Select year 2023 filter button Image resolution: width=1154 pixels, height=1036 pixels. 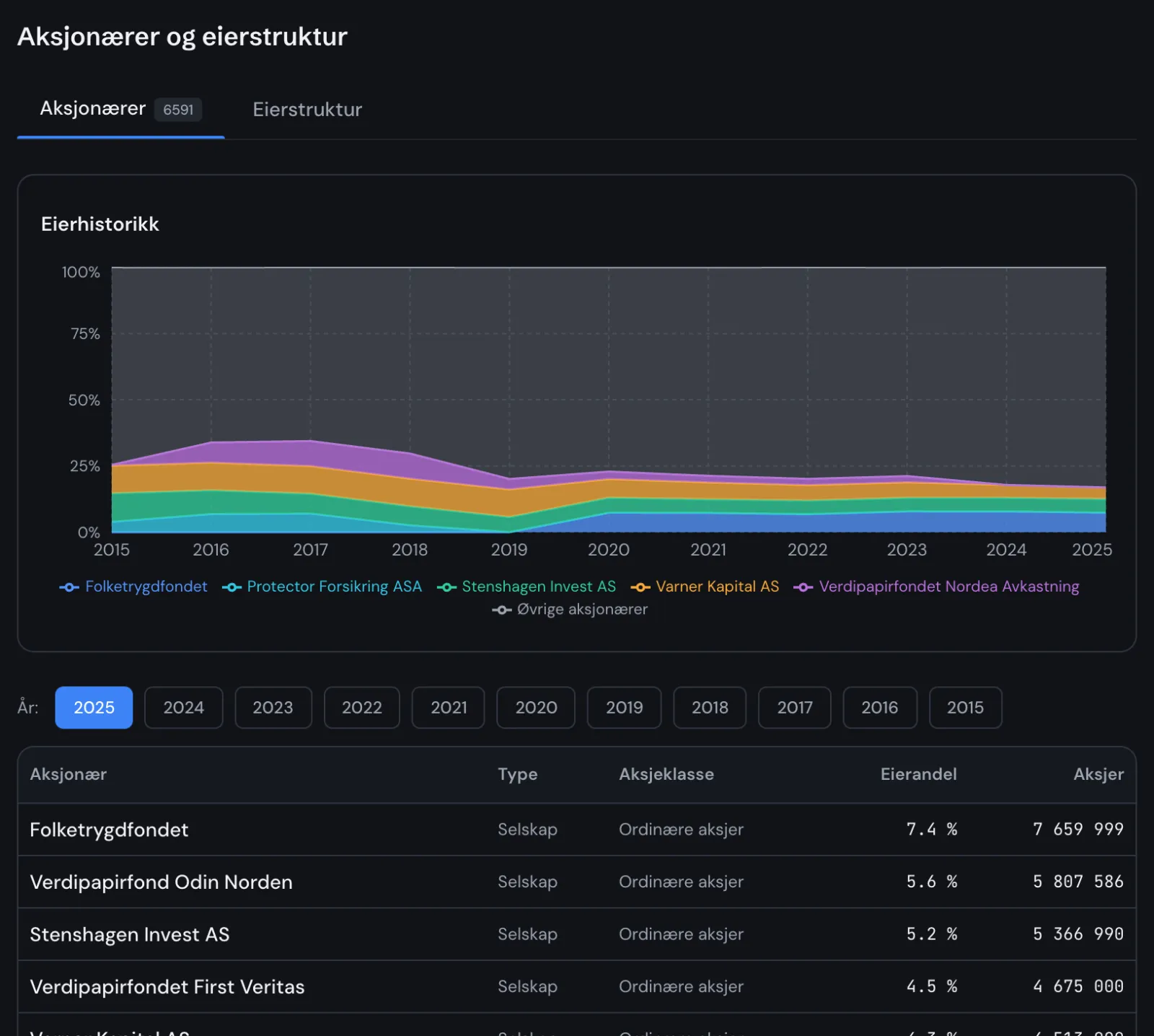tap(273, 707)
